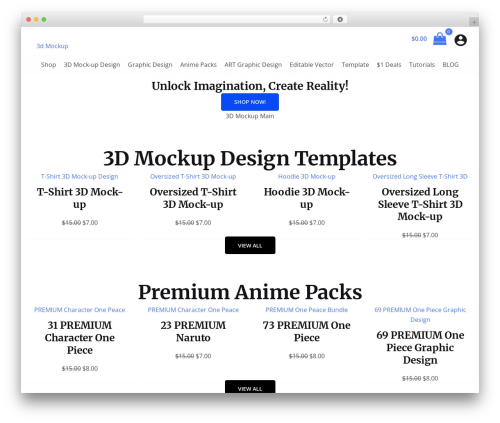500x423 pixels.
Task: Open the Shop menu item
Action: pos(48,65)
